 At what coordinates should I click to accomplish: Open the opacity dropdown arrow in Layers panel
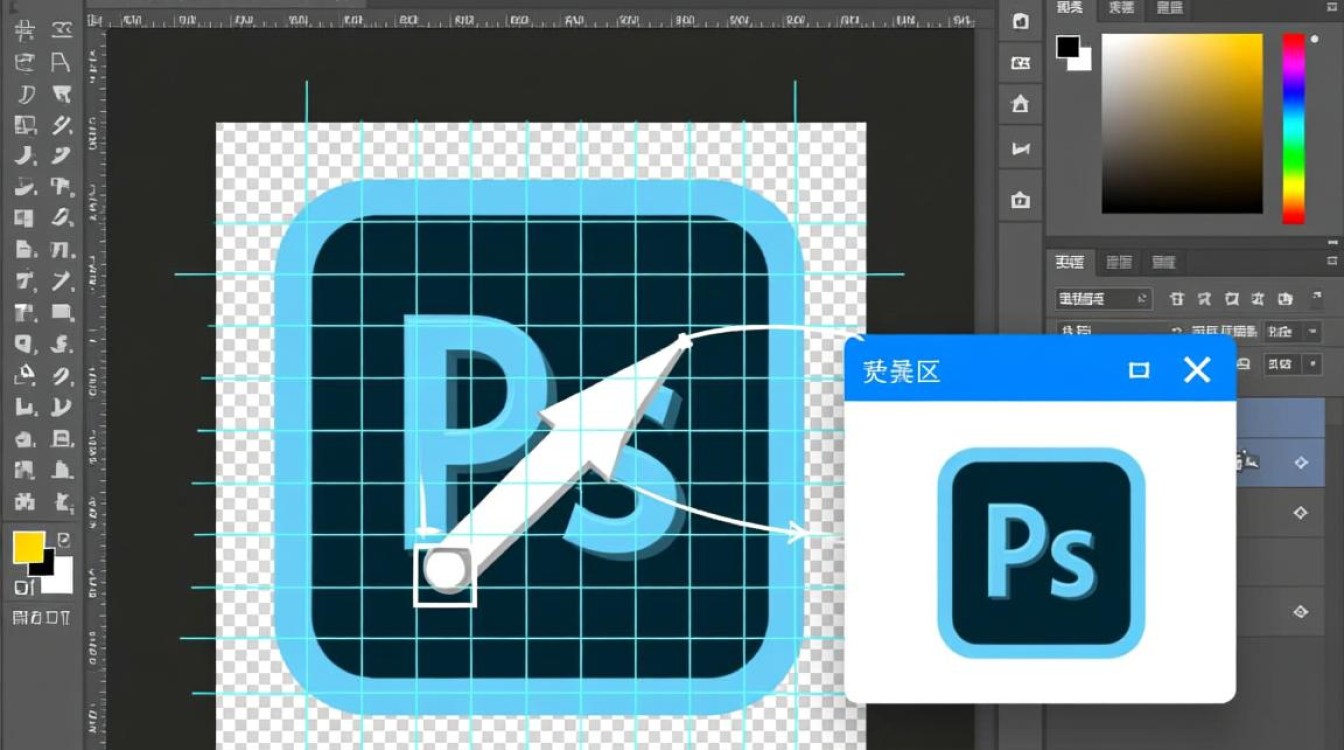click(x=1312, y=331)
